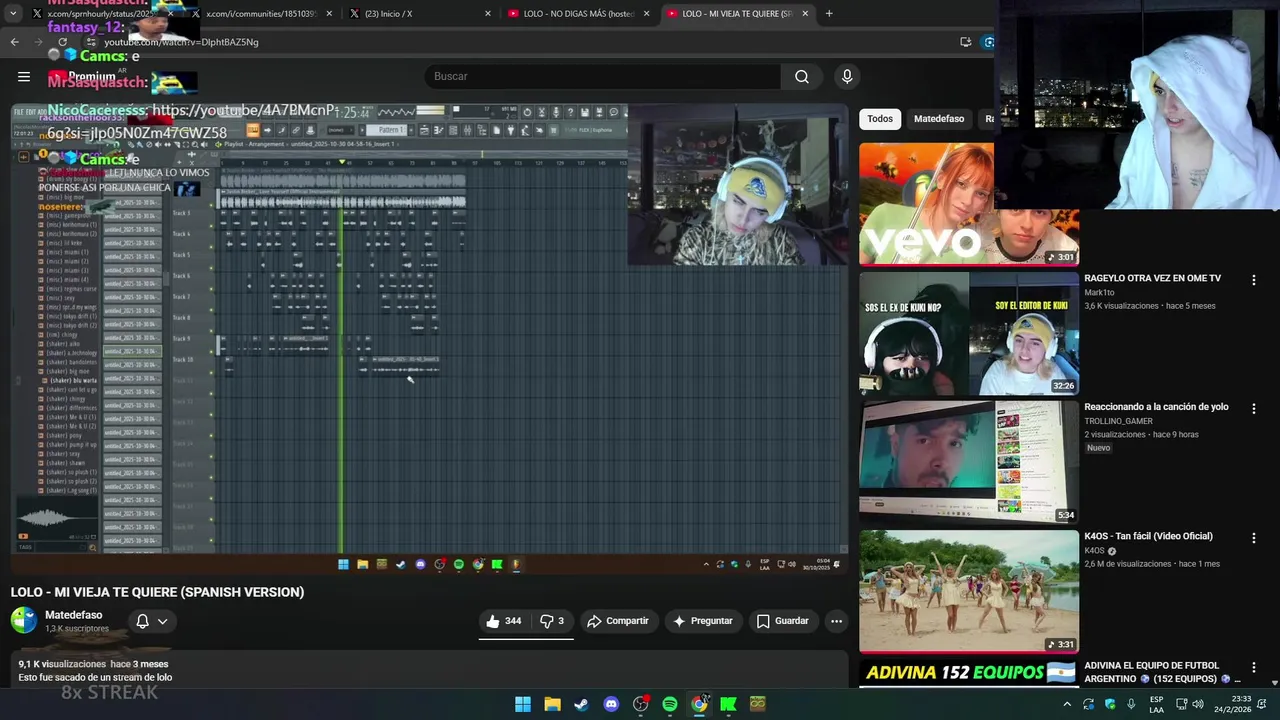Screen dimensions: 1280x720
Task: Open the Minecraft-style icon on taskbar
Action: click(758, 704)
